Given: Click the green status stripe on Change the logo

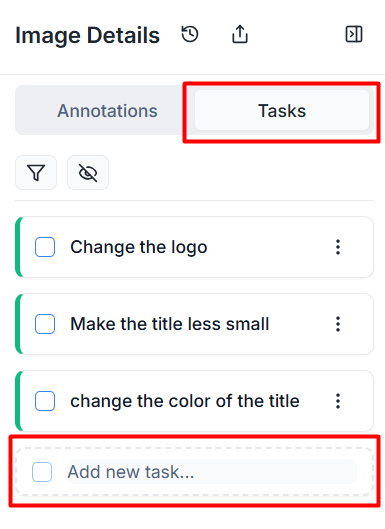Looking at the screenshot, I should pyautogui.click(x=19, y=247).
